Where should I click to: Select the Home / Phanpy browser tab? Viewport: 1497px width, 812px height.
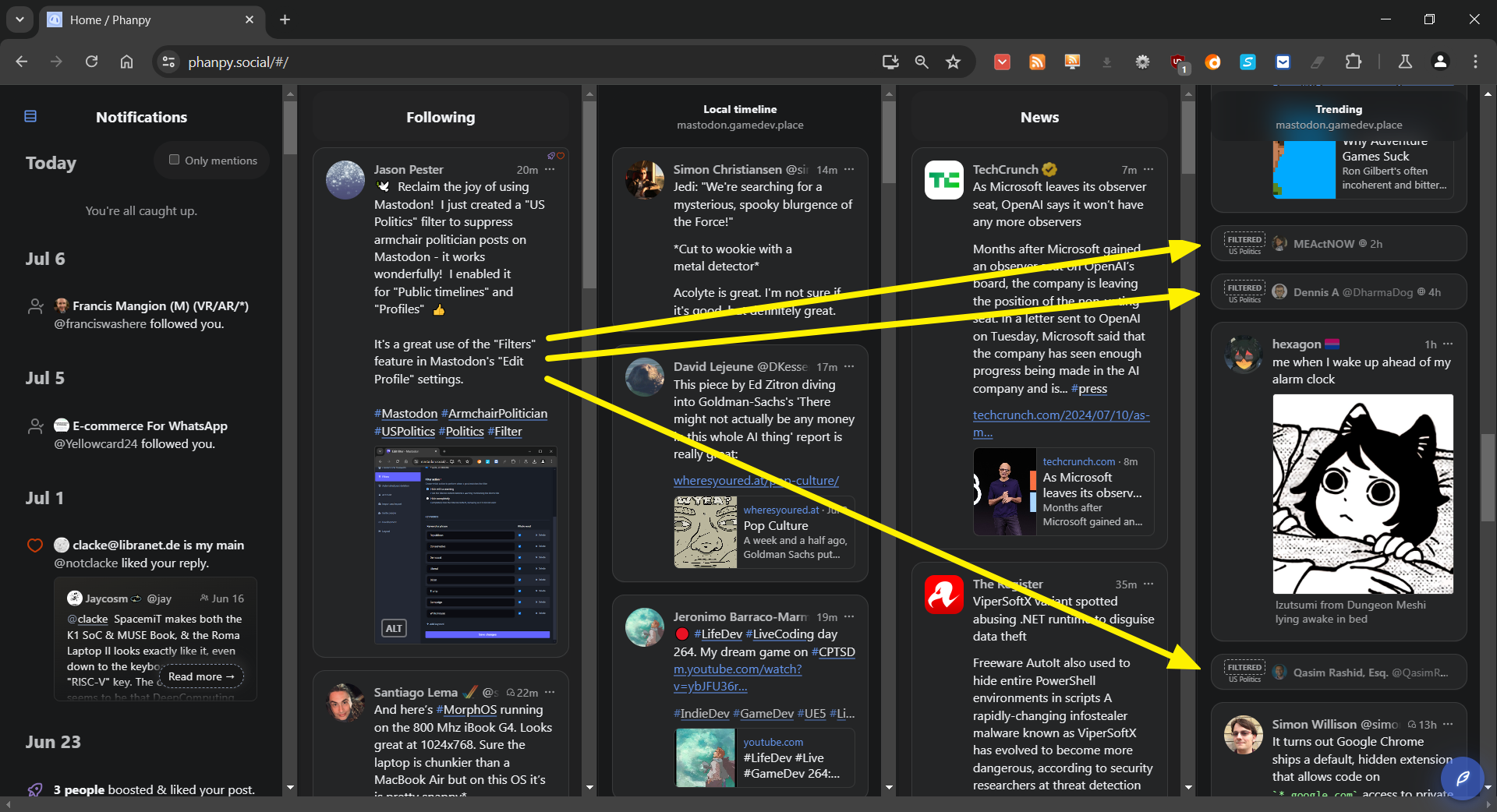(x=151, y=20)
